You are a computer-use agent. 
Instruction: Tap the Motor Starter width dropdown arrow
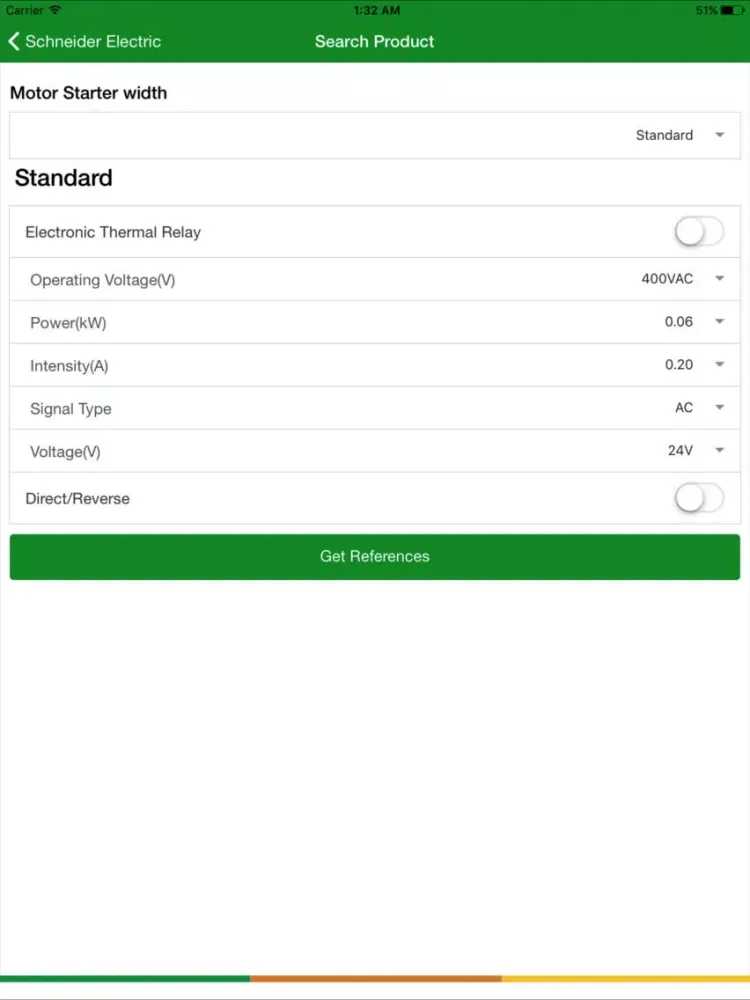point(720,135)
